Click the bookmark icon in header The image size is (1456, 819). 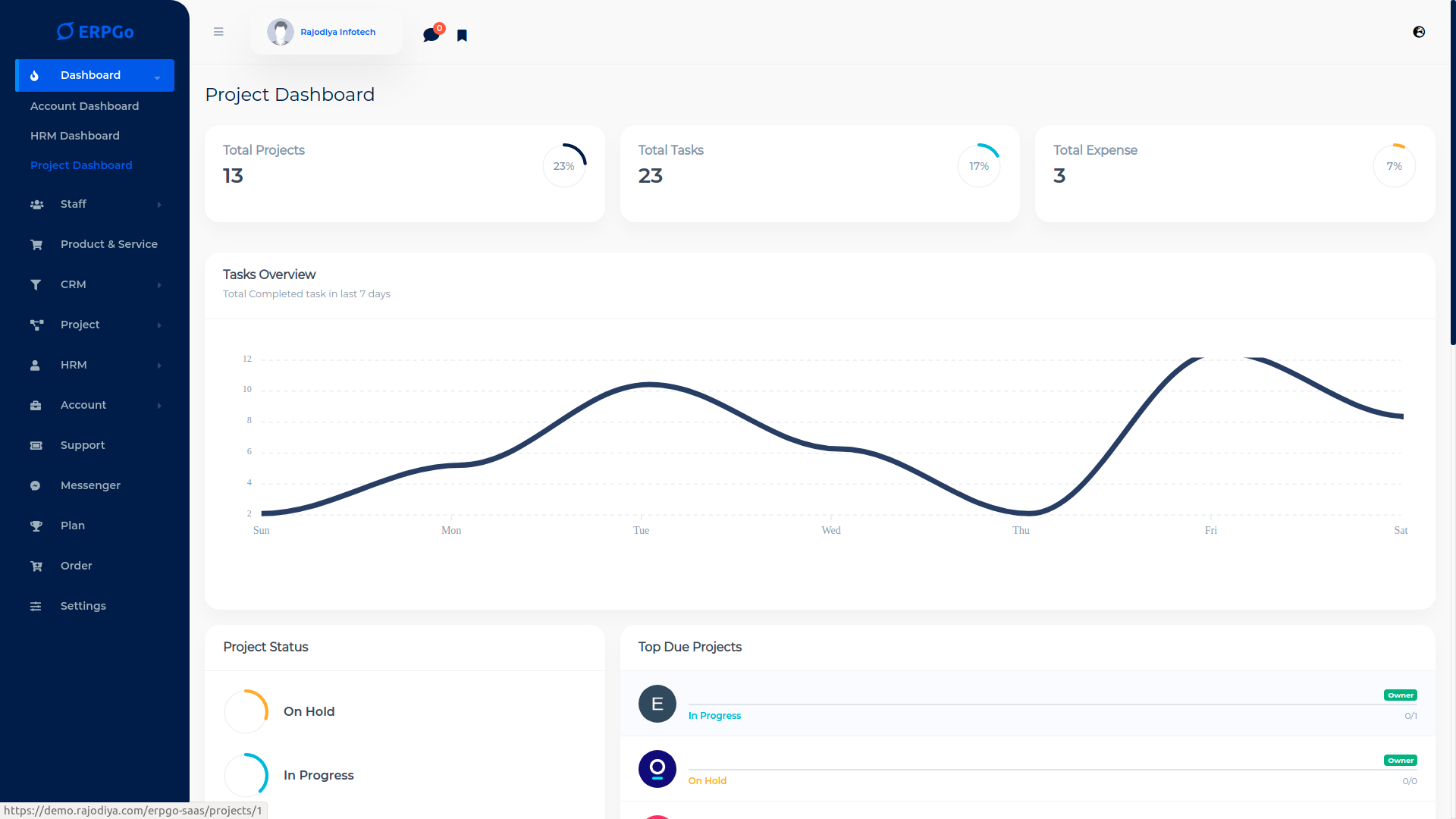(x=462, y=36)
